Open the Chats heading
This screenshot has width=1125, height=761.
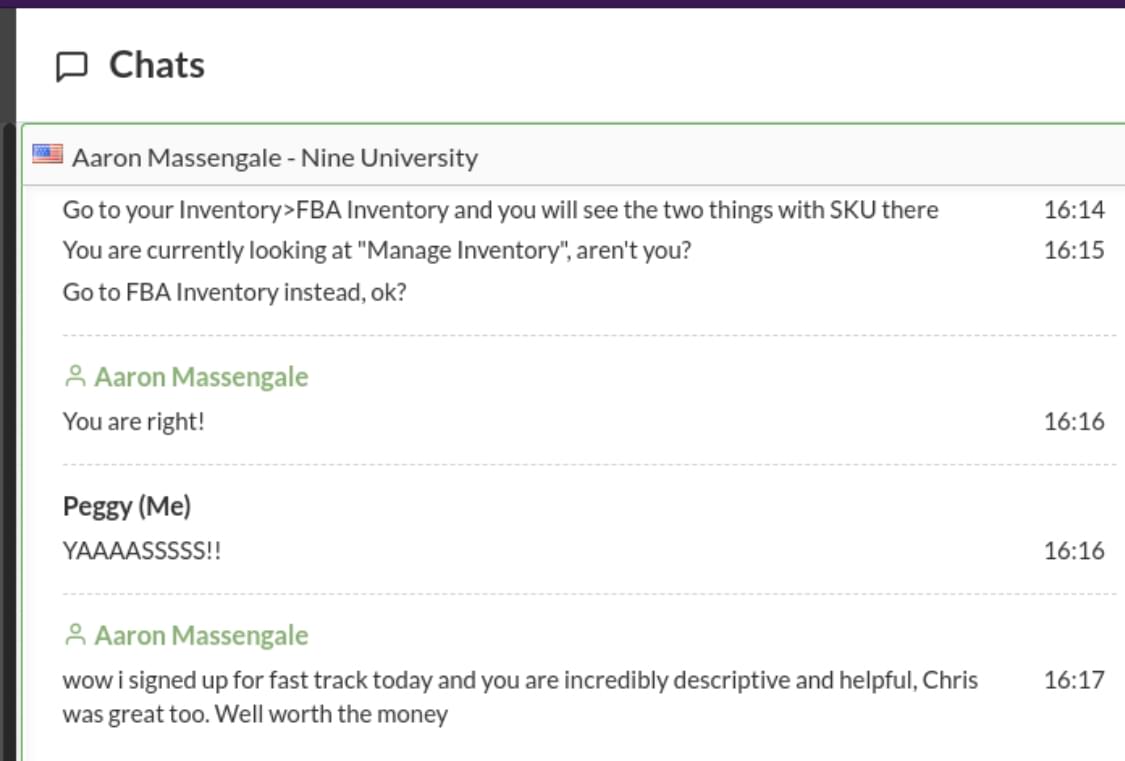[x=157, y=65]
